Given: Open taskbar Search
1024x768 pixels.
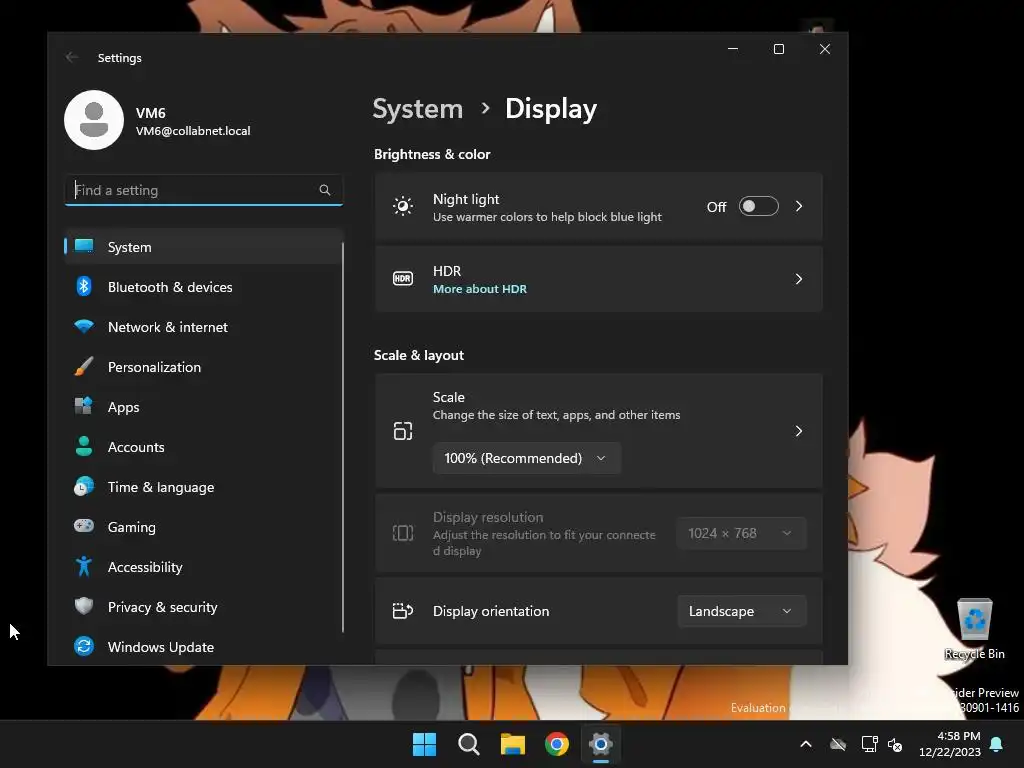Looking at the screenshot, I should pyautogui.click(x=469, y=744).
